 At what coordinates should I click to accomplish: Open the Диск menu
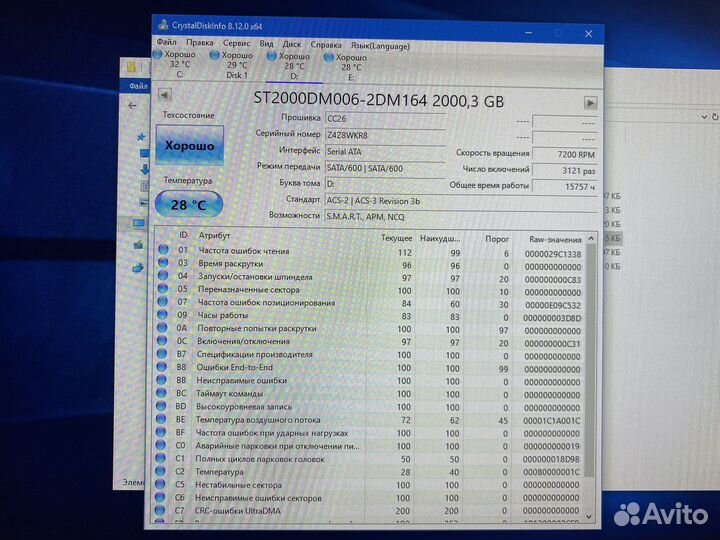click(x=292, y=44)
